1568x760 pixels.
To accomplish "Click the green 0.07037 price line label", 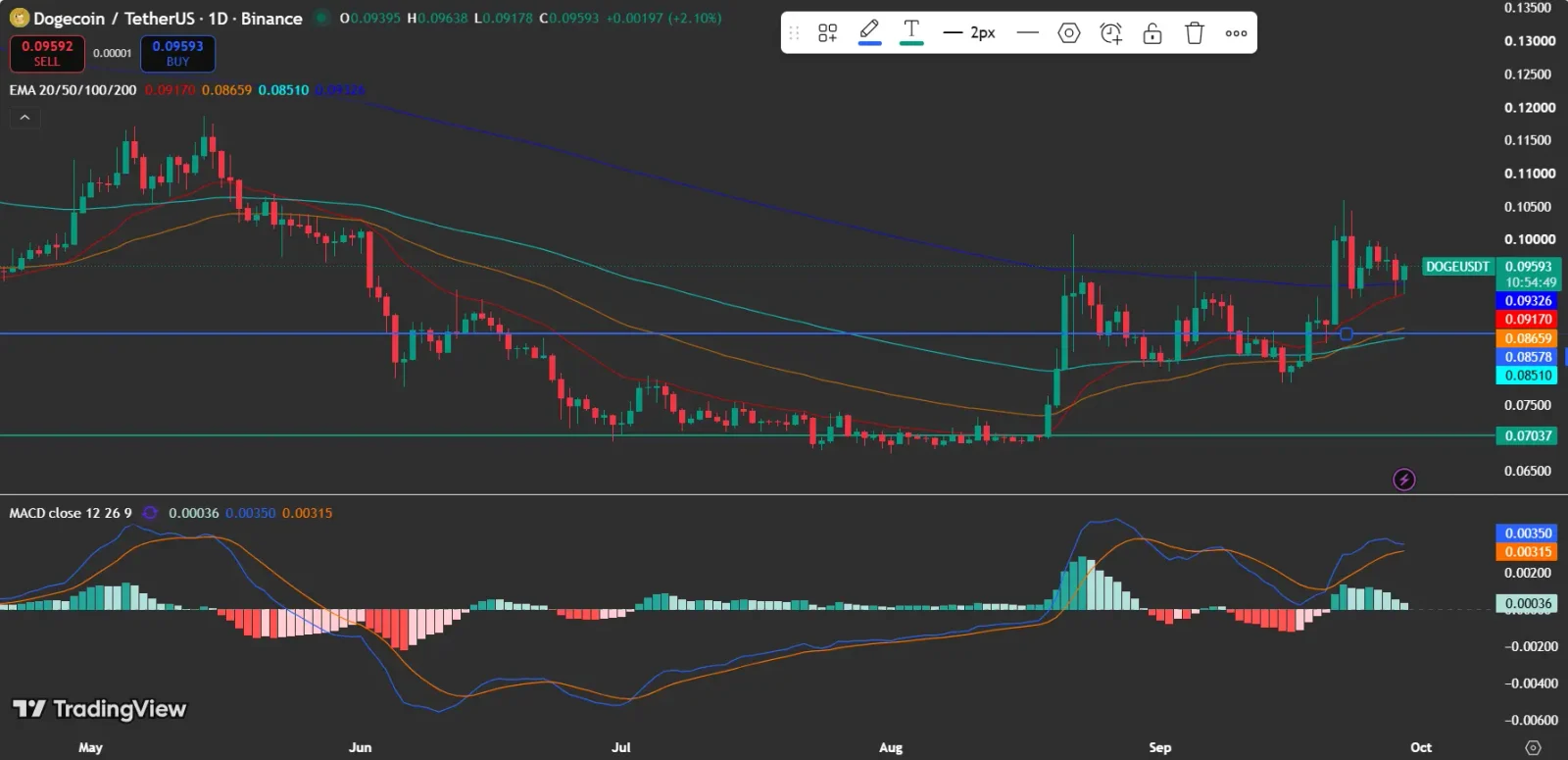I will (x=1529, y=435).
